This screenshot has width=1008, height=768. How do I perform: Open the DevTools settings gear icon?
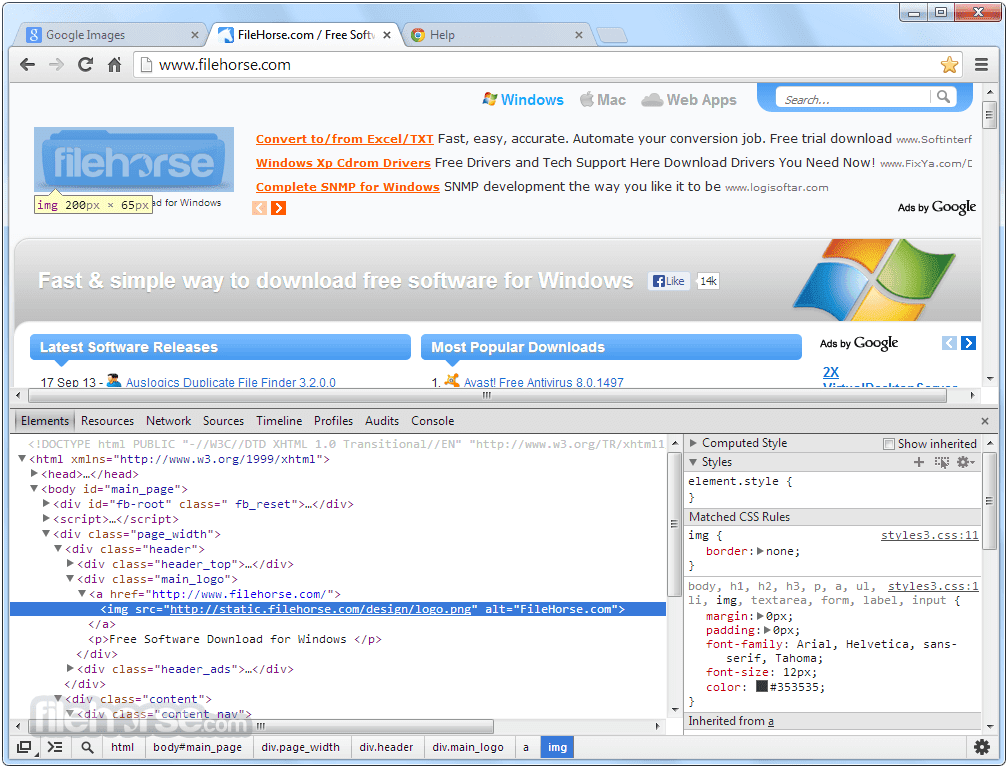click(982, 747)
